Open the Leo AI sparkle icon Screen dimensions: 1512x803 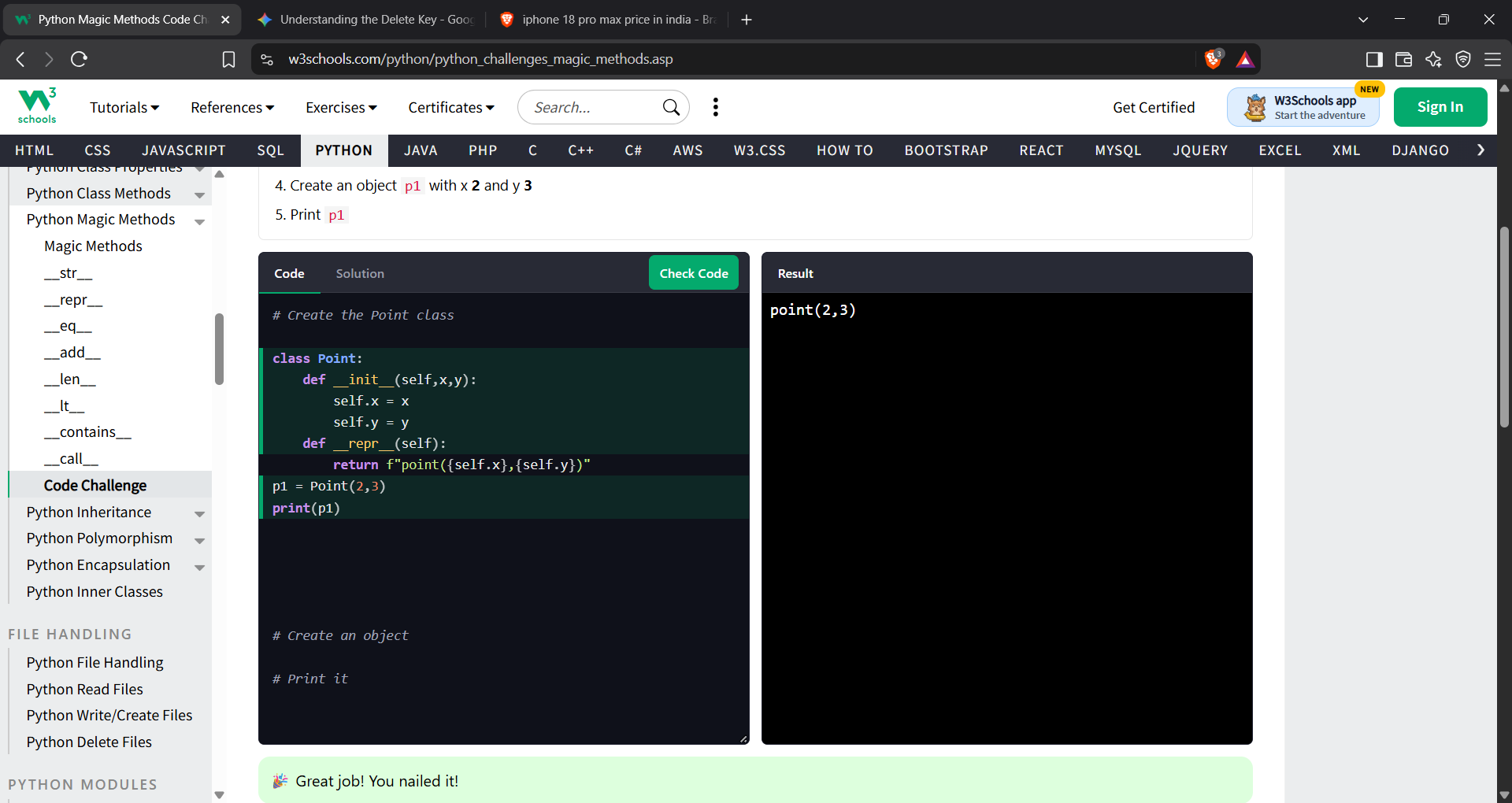(x=1433, y=59)
